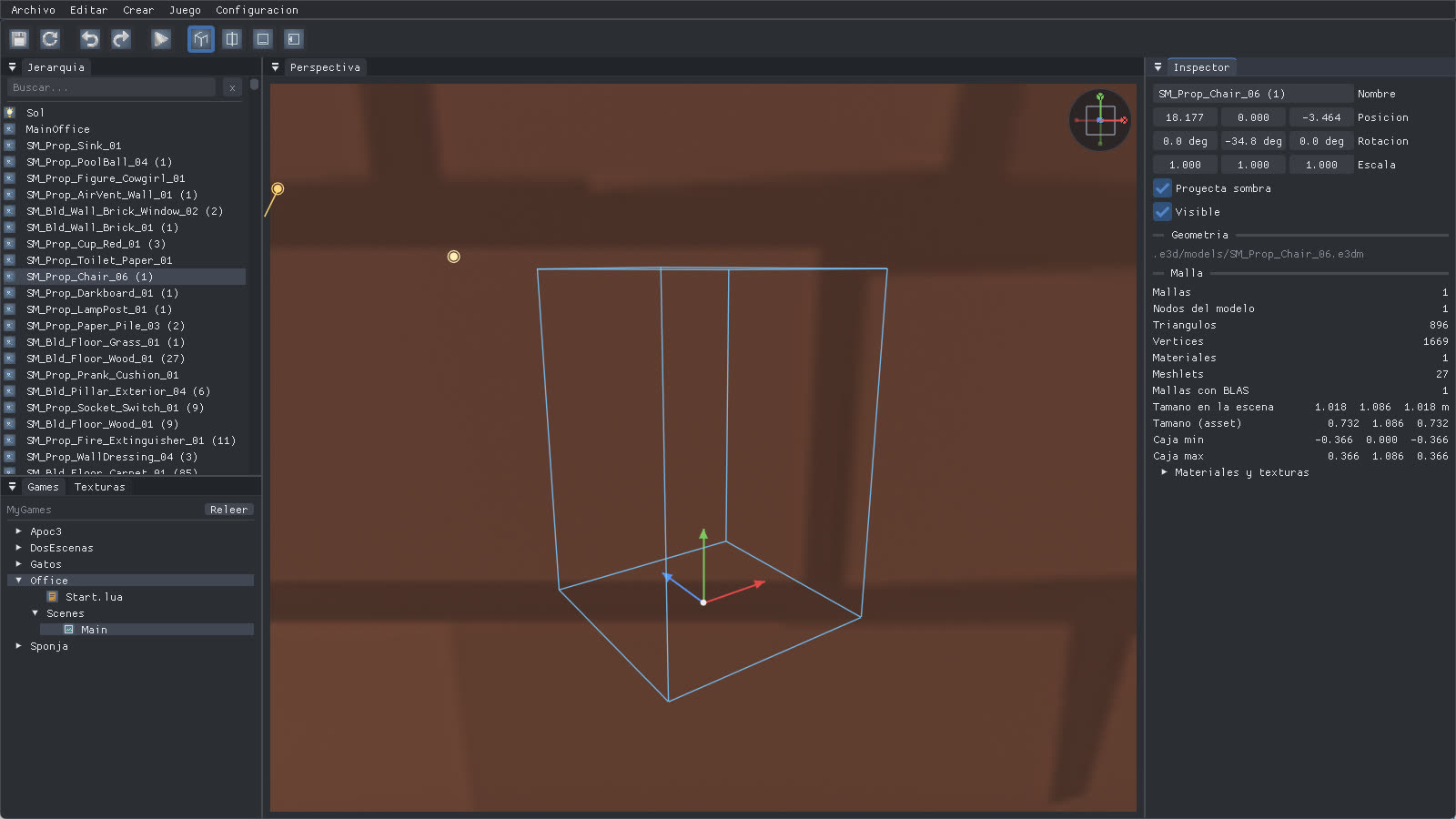
Task: Click the Posicion X value 18.177
Action: coord(1185,117)
